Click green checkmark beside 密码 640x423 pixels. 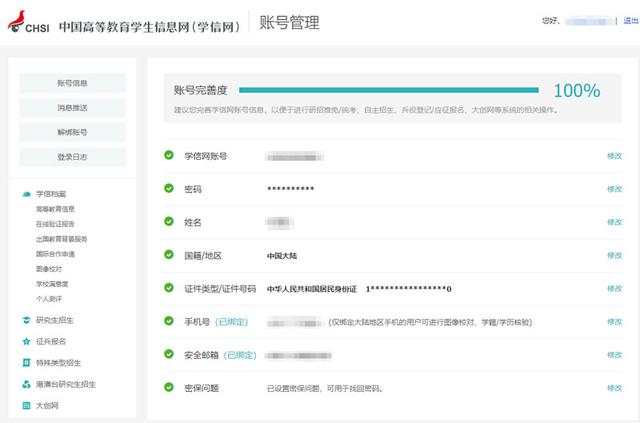(x=169, y=188)
